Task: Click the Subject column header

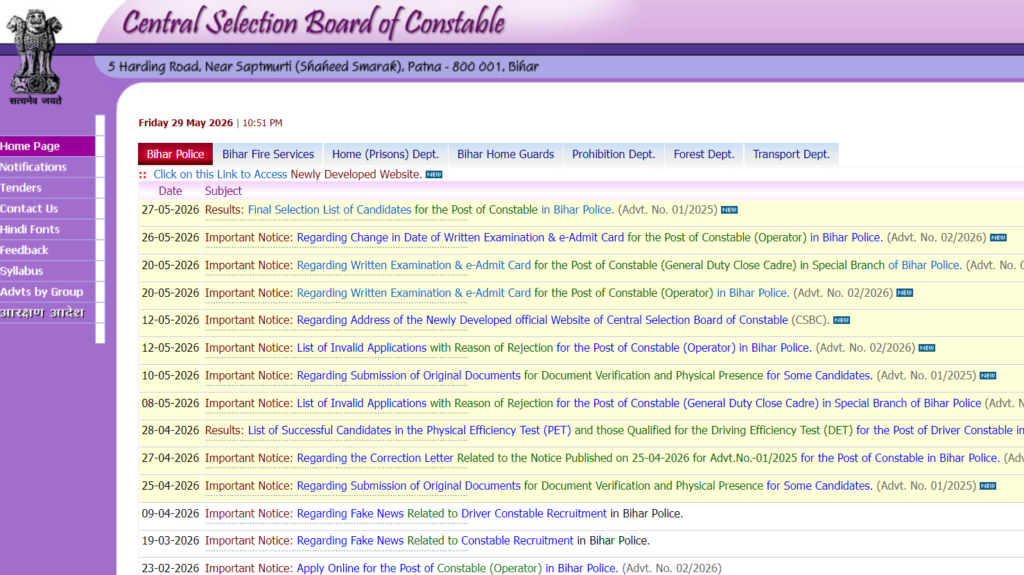Action: [x=223, y=191]
